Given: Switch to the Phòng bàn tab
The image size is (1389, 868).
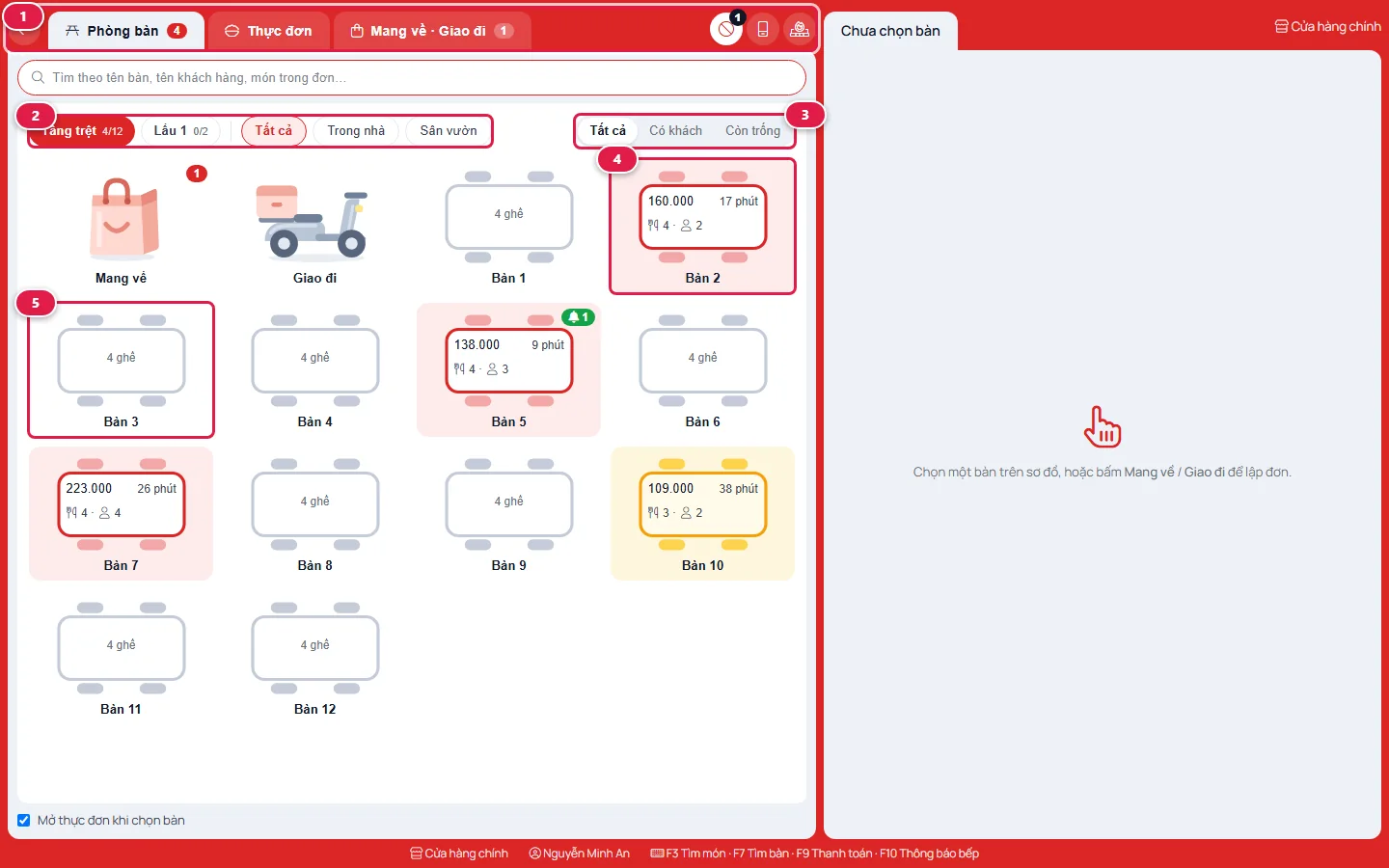Looking at the screenshot, I should tap(126, 31).
